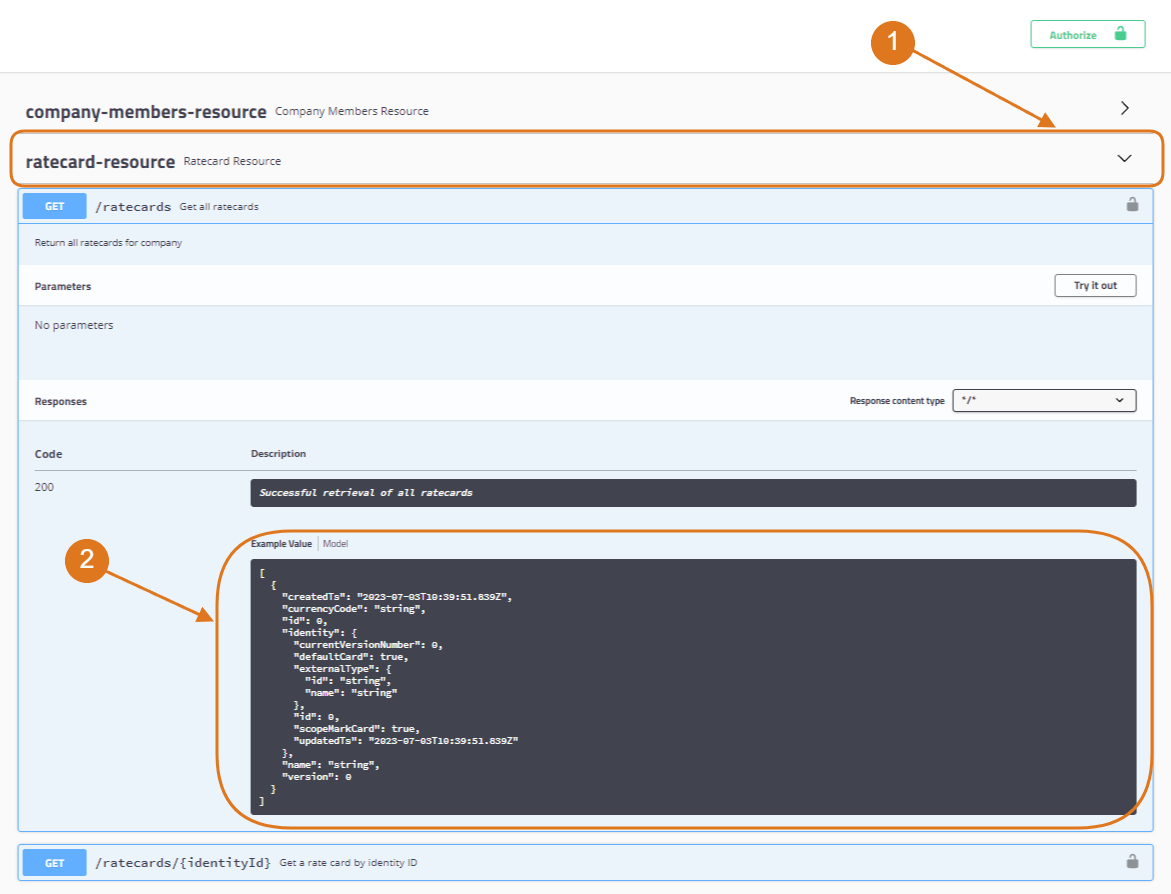This screenshot has height=894, width=1171.
Task: Click the Parameters section header
Action: coord(63,286)
